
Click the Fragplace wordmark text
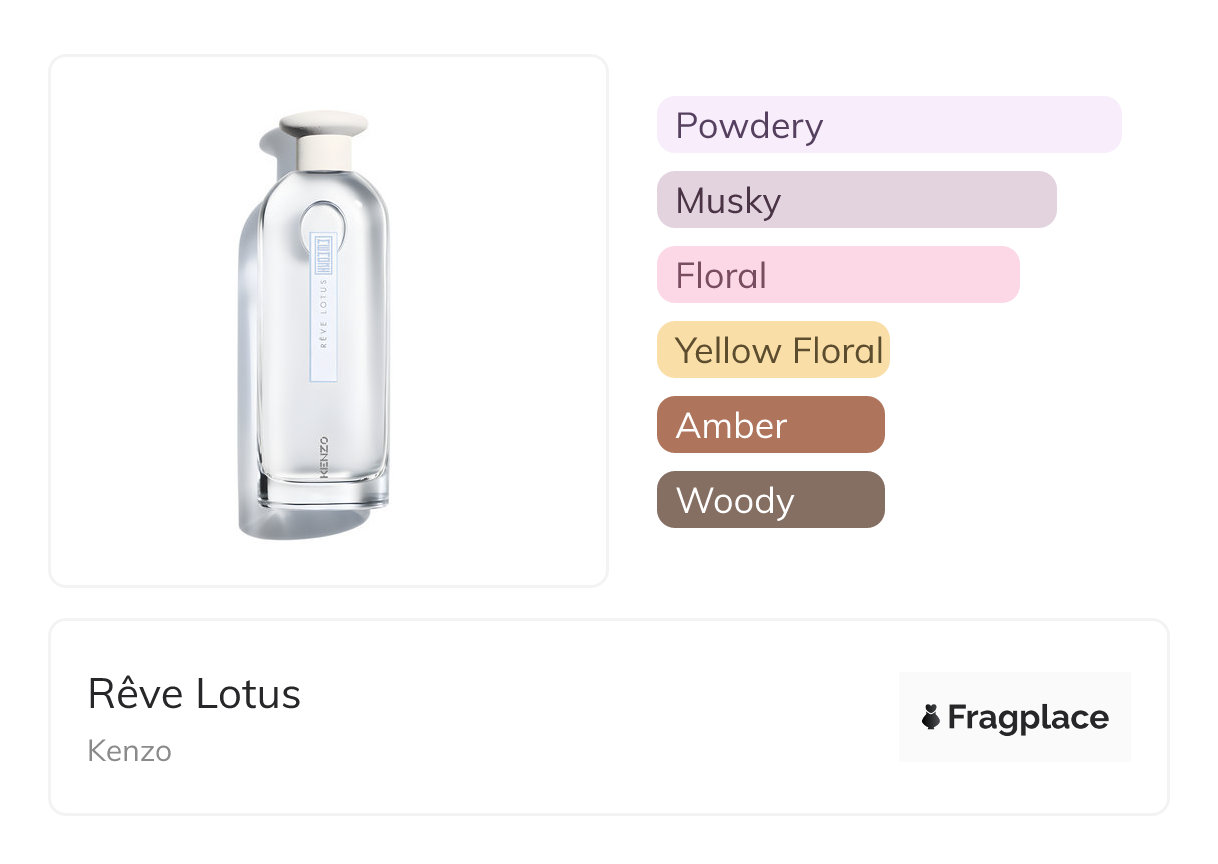[x=1028, y=717]
